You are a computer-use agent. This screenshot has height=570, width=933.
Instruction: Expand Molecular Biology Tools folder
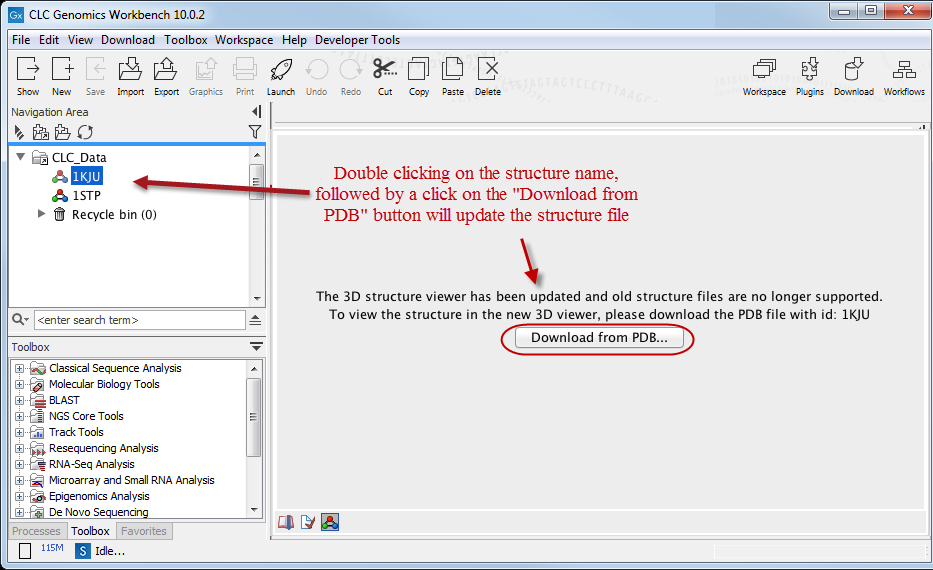tap(19, 384)
